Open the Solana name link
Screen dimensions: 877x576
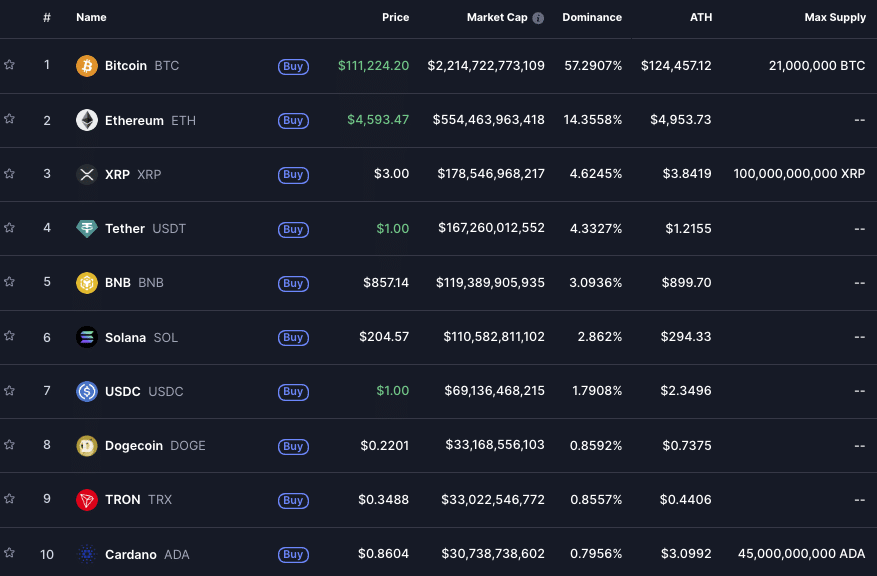125,337
